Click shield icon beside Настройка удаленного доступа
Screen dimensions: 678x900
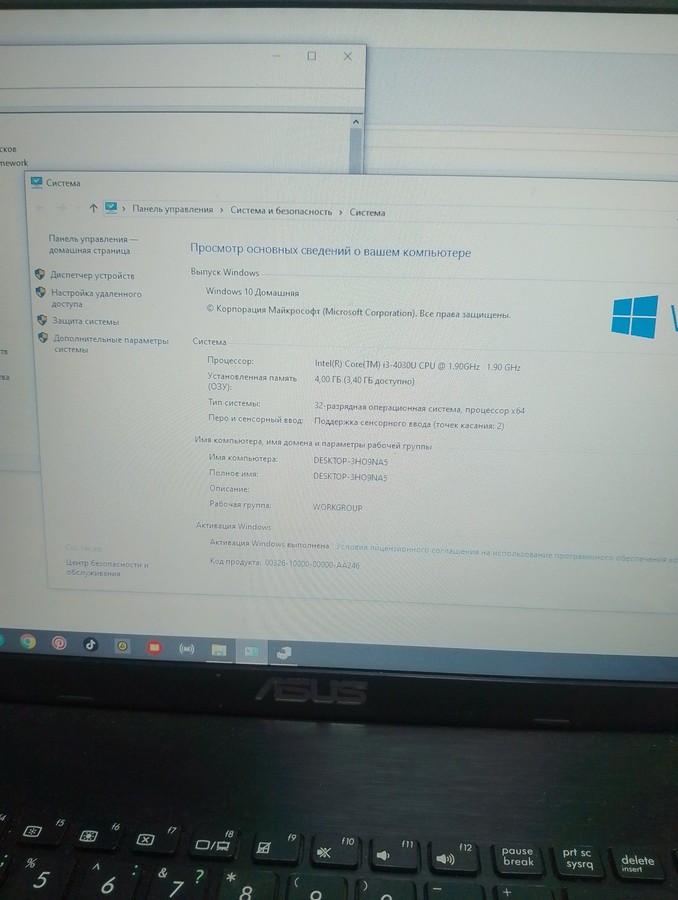point(40,292)
